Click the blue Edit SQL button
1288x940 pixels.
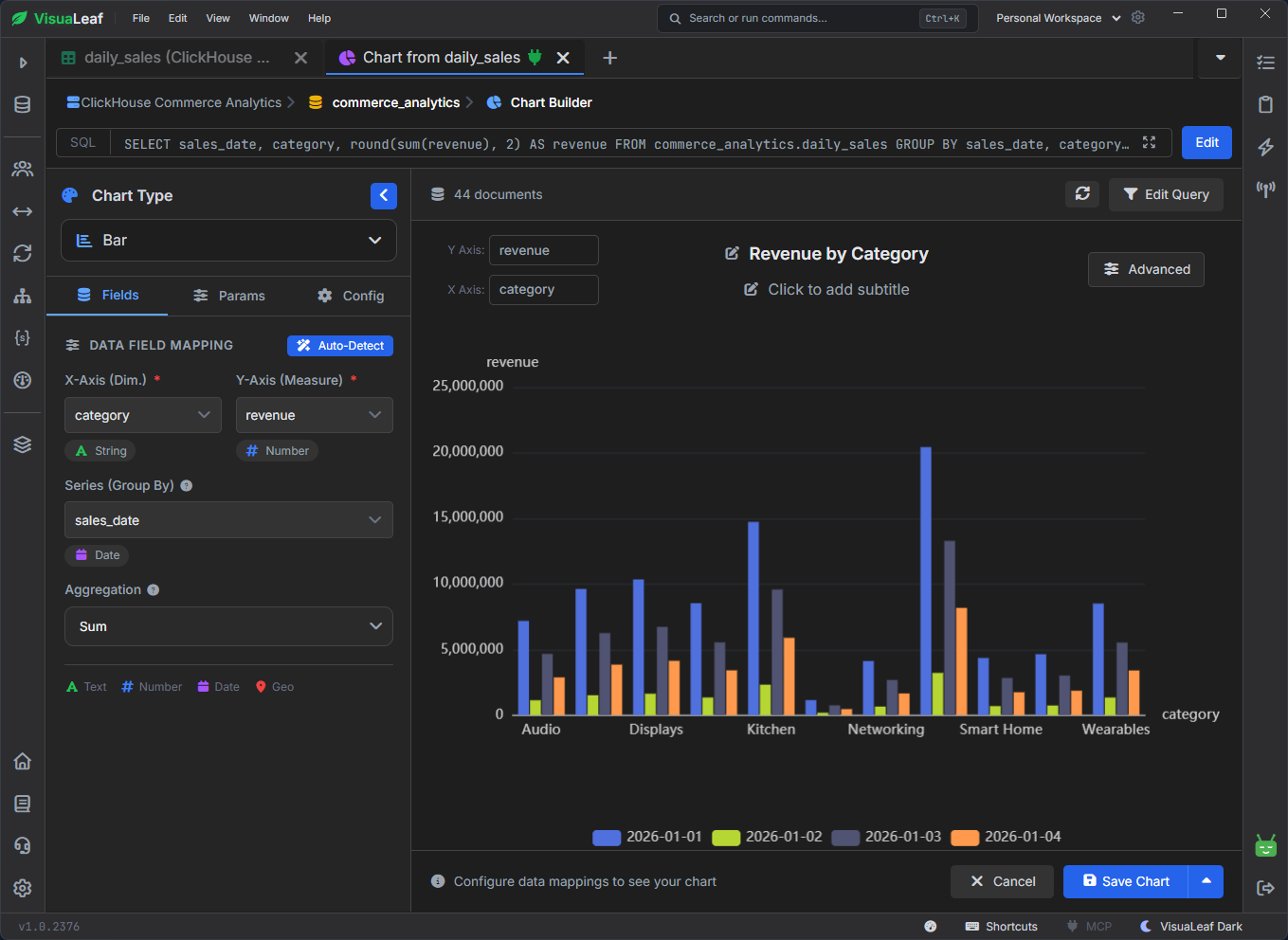pyautogui.click(x=1206, y=142)
